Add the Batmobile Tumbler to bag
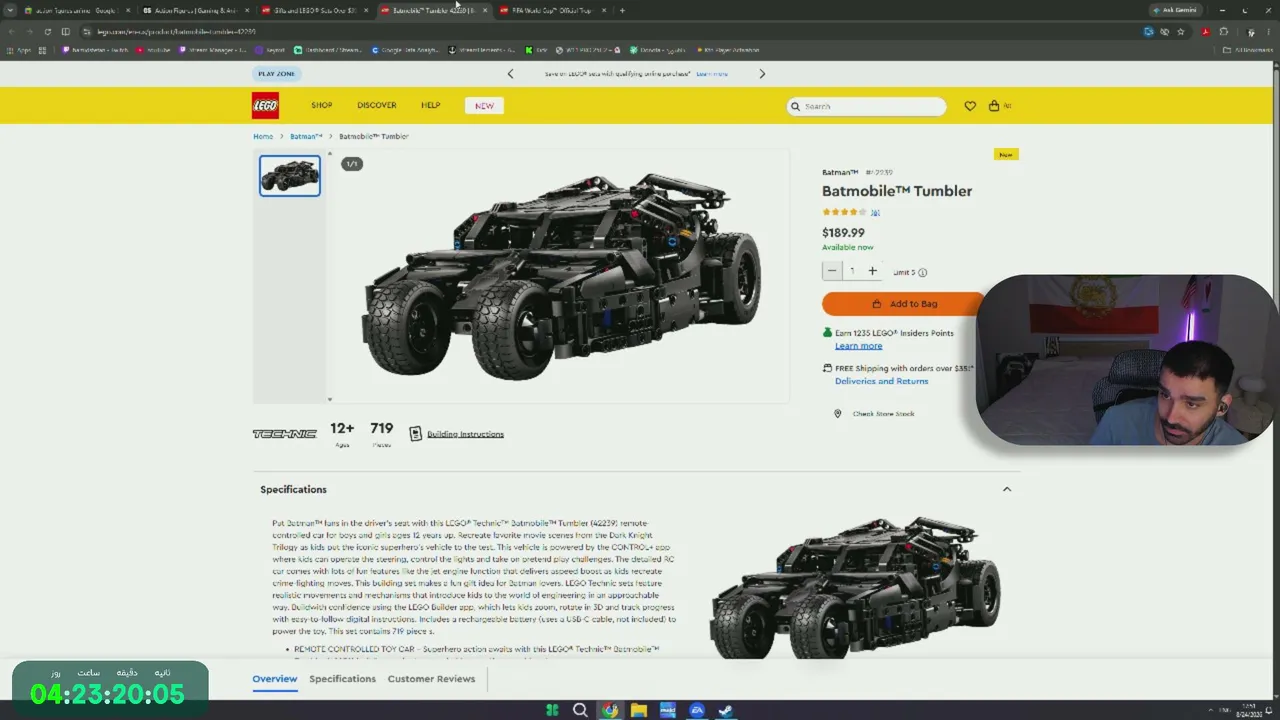Screen dimensions: 1280x720 tap(904, 304)
